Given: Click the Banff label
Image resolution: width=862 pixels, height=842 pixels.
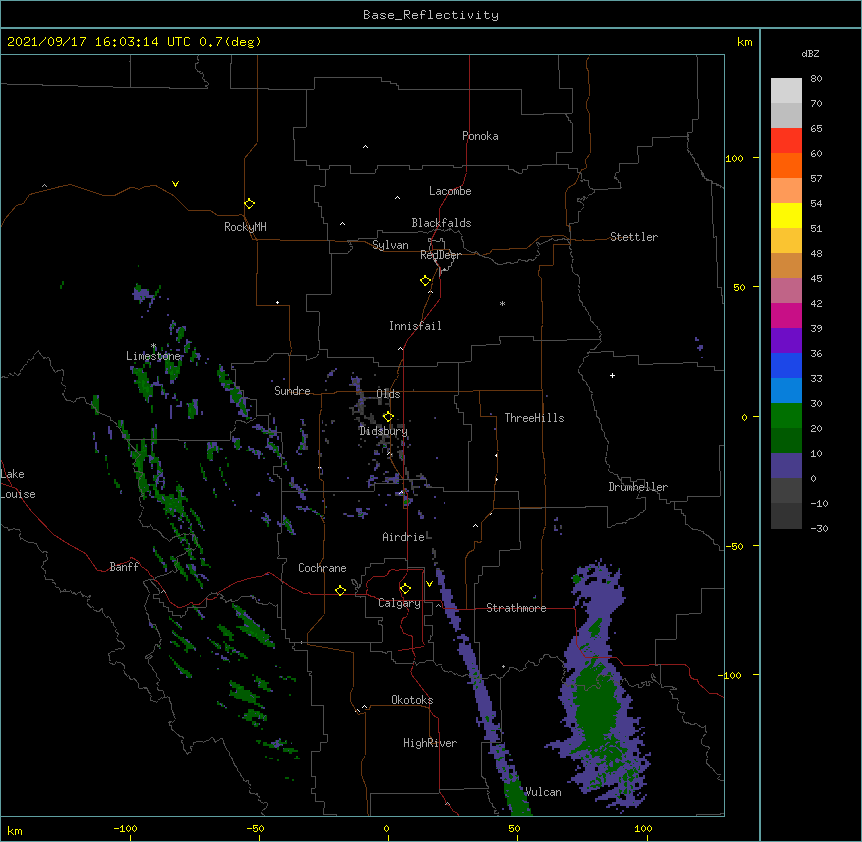Looking at the screenshot, I should coord(124,567).
